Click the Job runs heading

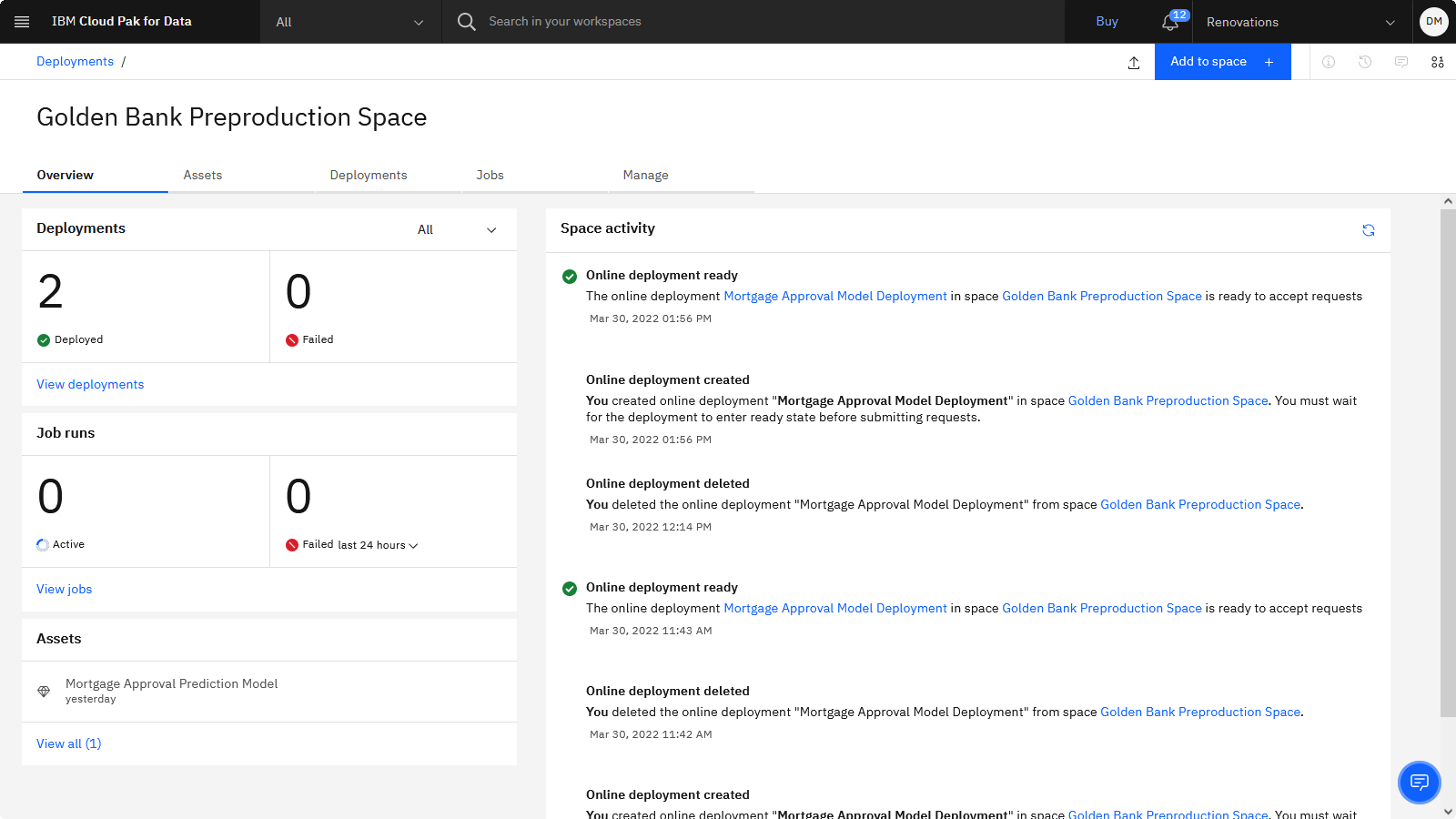pyautogui.click(x=66, y=433)
